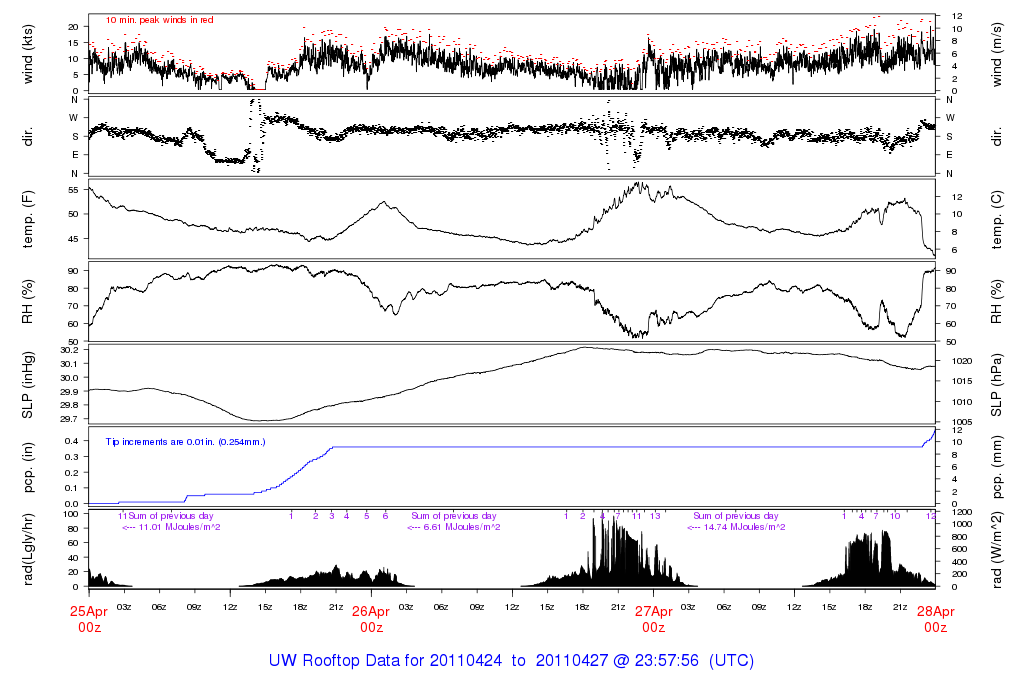Click the '0.1' precipitation tick value
The image size is (1024, 700).
(72, 488)
